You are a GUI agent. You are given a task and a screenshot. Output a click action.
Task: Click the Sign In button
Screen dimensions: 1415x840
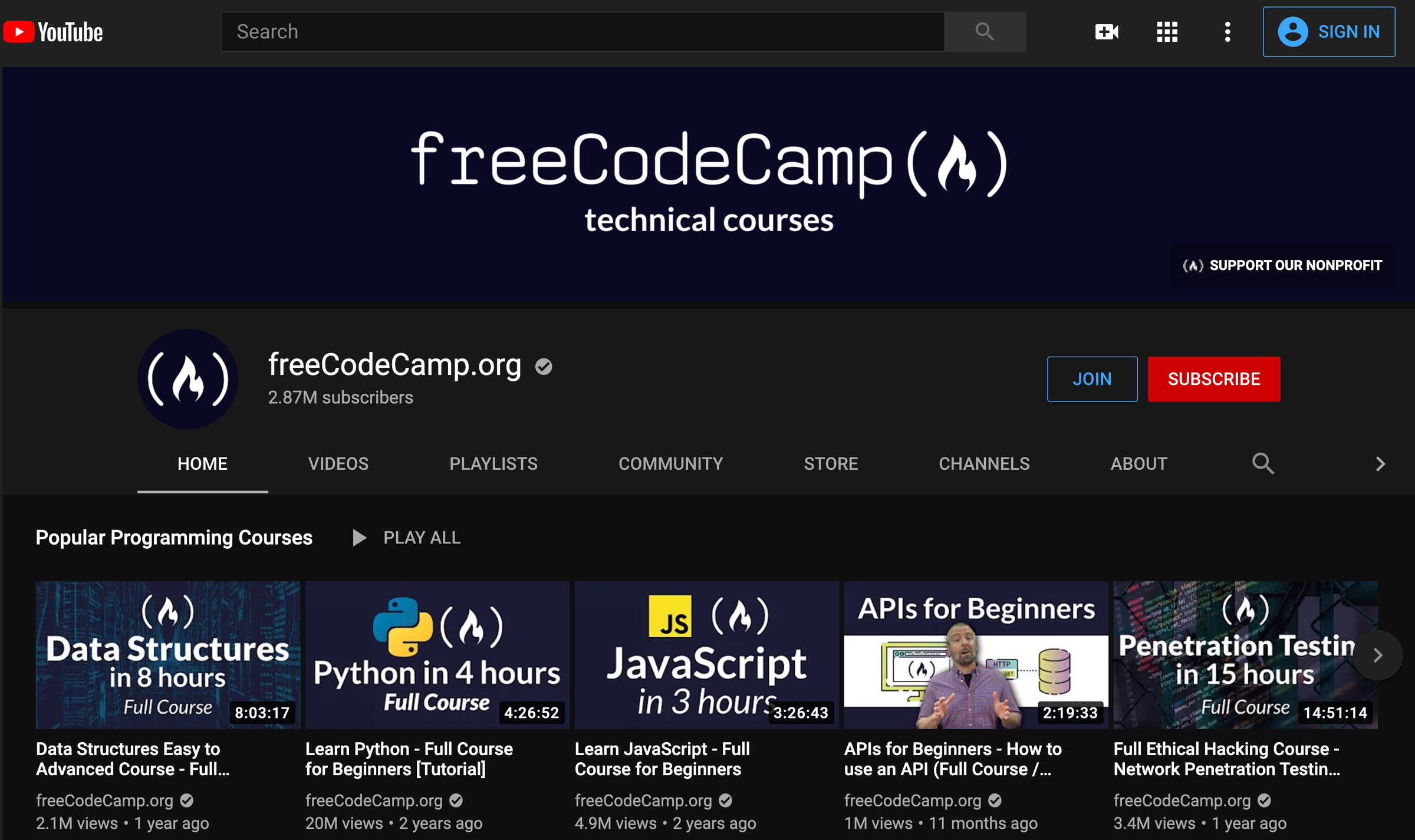pyautogui.click(x=1328, y=32)
